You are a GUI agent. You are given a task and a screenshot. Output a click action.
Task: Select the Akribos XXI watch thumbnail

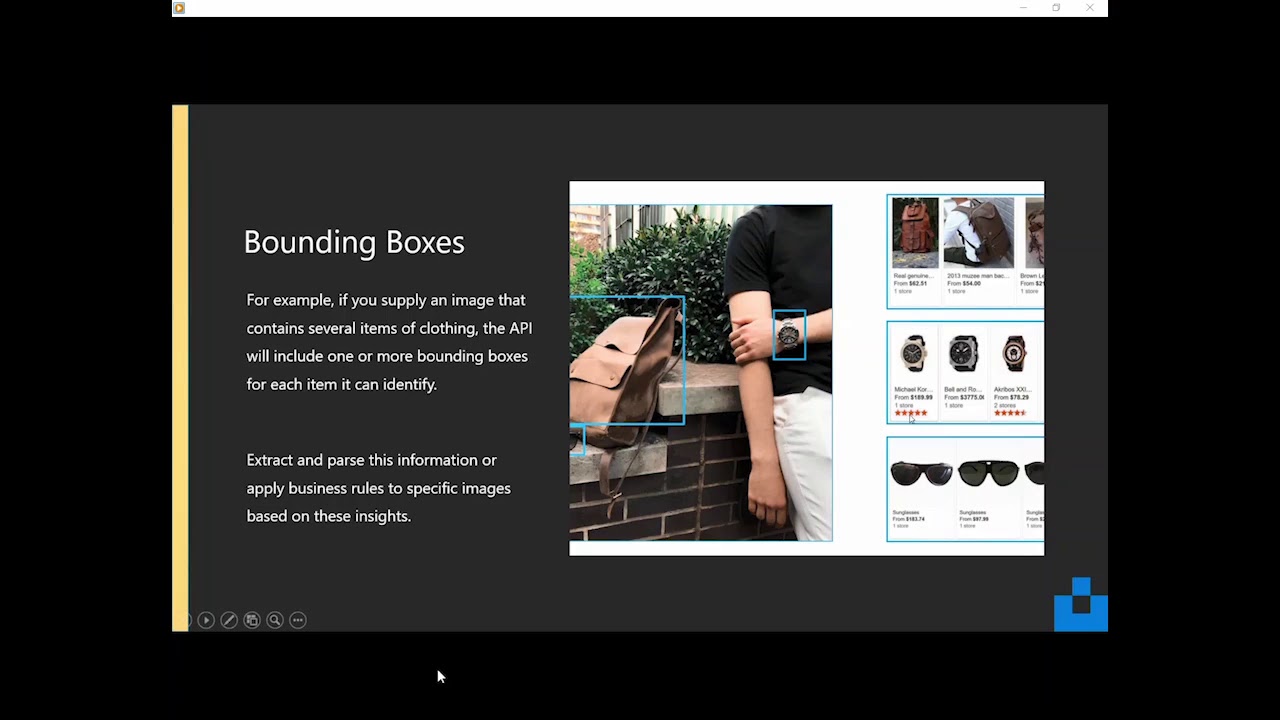pos(1014,353)
